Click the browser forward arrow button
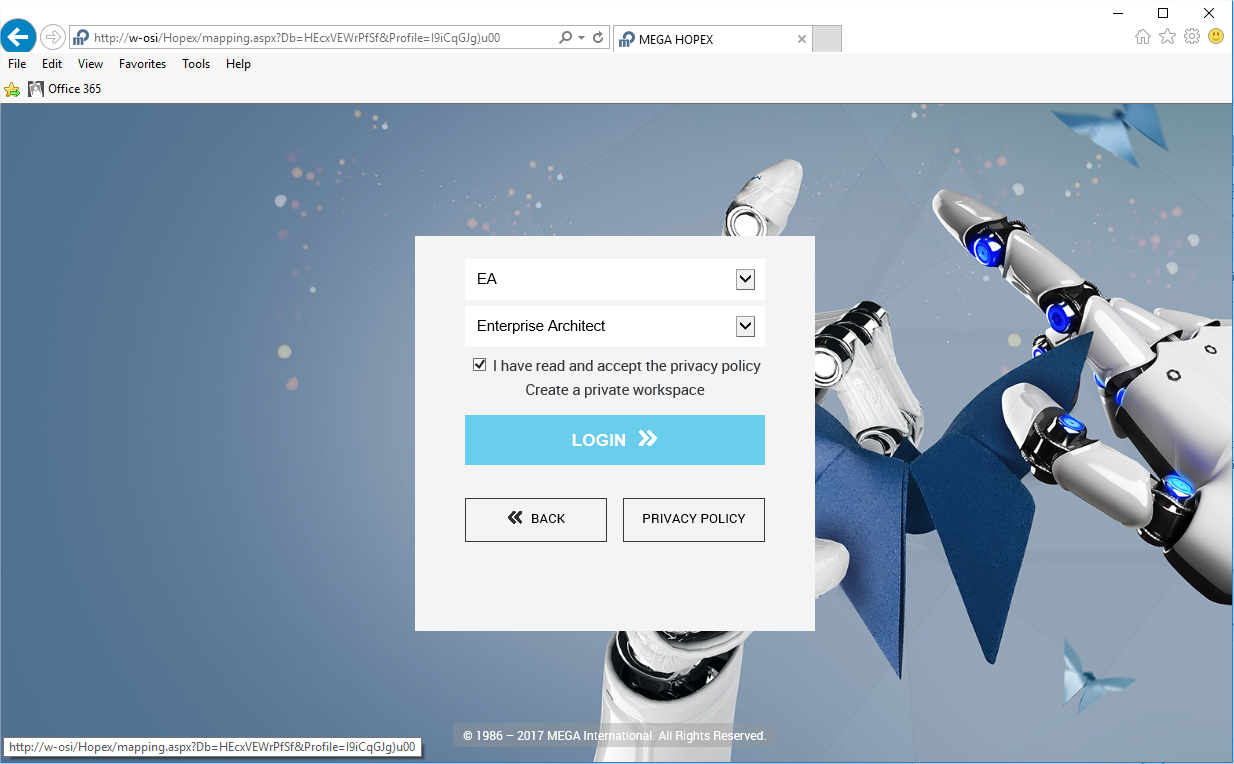This screenshot has height=764, width=1234. [x=53, y=38]
